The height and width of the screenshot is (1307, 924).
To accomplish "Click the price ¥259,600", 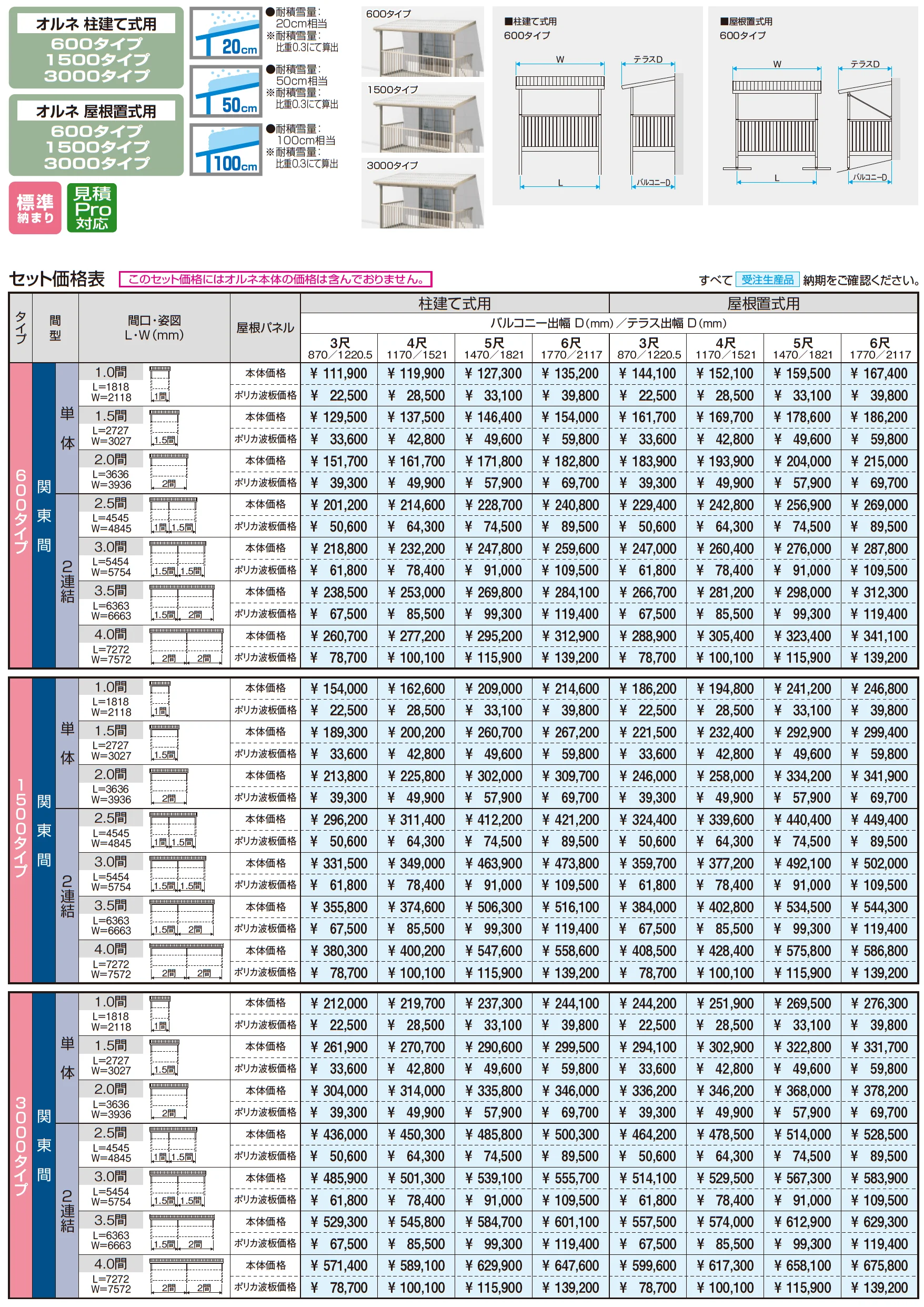I will coord(570,549).
